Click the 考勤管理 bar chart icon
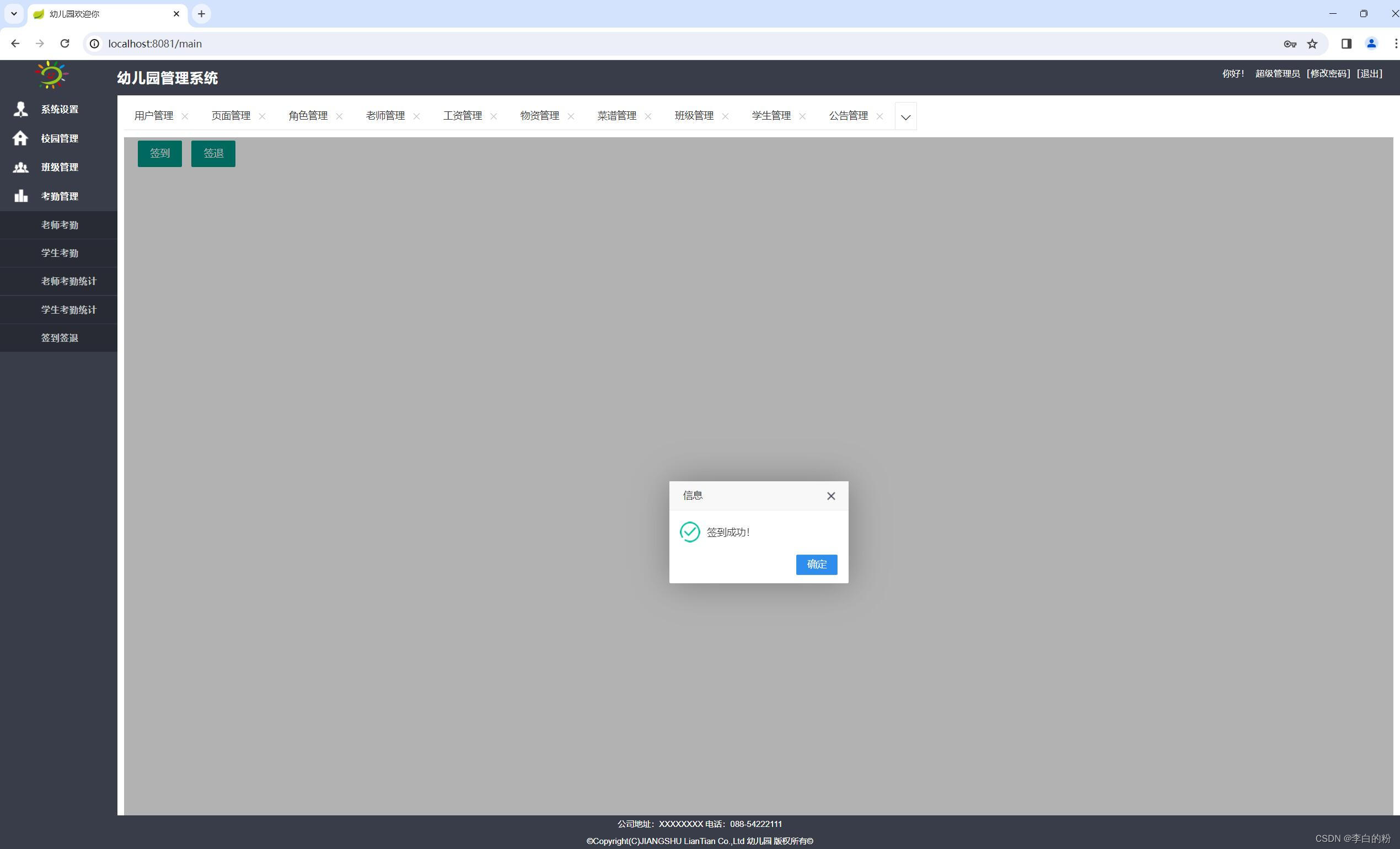 click(x=21, y=196)
